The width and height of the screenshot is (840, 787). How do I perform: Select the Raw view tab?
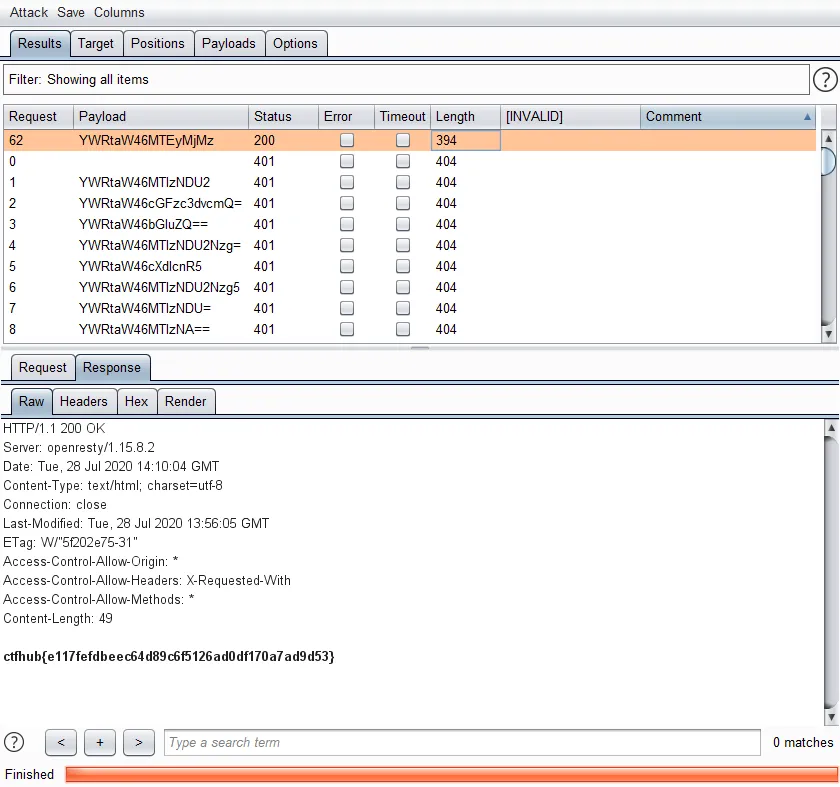32,401
